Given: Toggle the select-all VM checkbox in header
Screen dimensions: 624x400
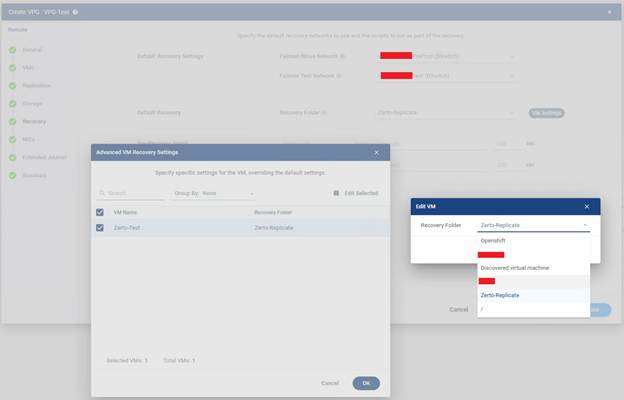Looking at the screenshot, I should coord(100,212).
